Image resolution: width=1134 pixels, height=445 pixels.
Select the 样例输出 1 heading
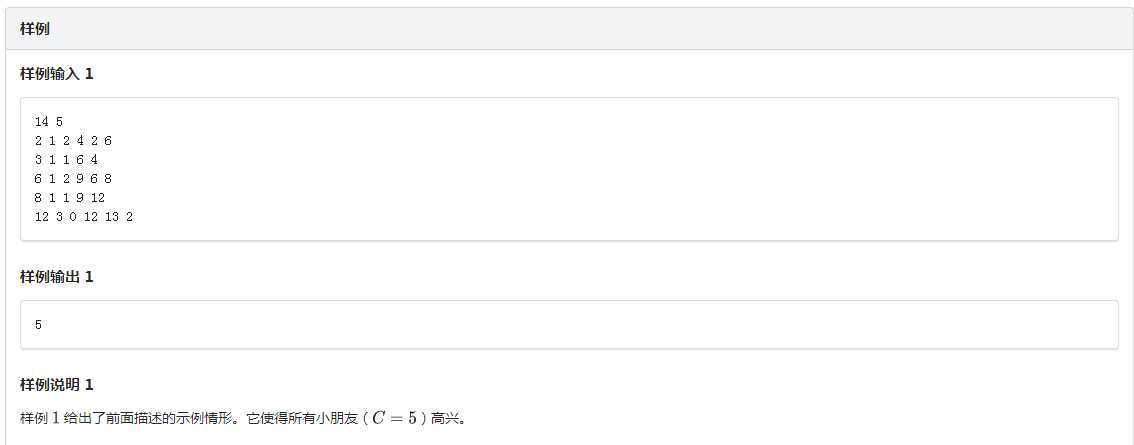pos(57,277)
